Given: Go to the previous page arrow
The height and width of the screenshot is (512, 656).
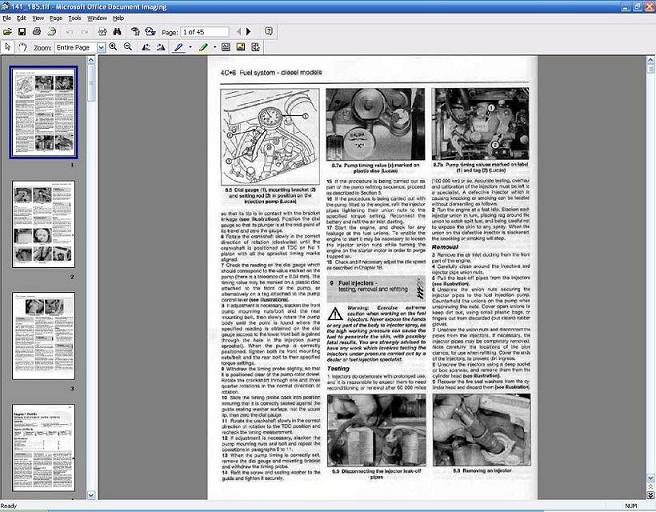Looking at the screenshot, I should click(236, 32).
